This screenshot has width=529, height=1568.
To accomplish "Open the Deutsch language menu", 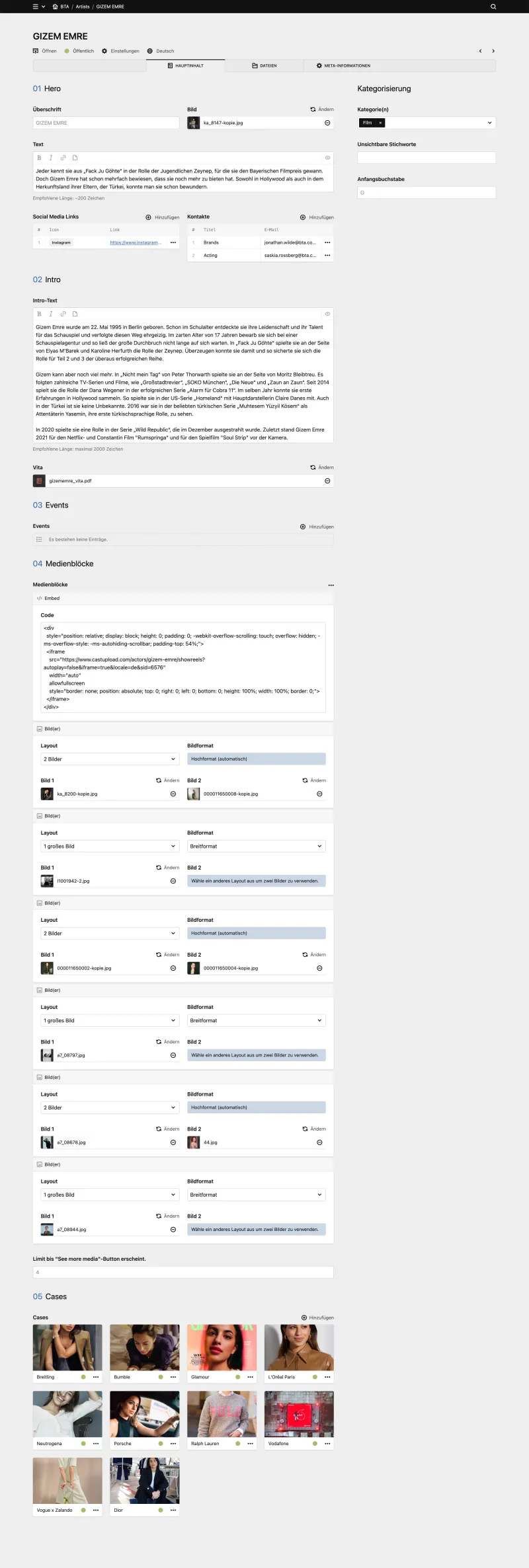I will pyautogui.click(x=161, y=51).
